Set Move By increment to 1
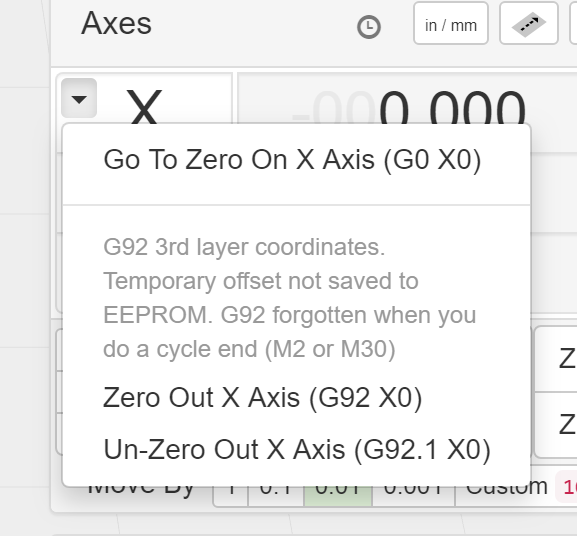This screenshot has width=577, height=536. [231, 491]
